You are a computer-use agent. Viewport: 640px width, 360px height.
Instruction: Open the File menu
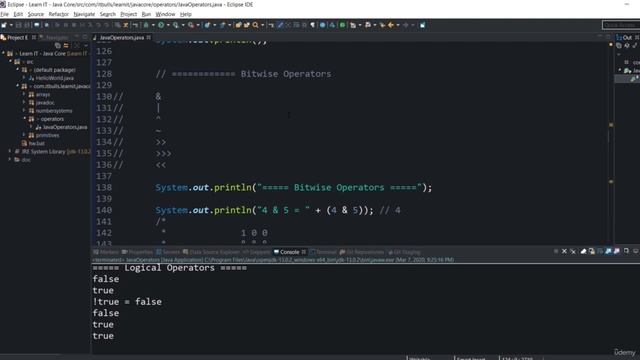click(4, 14)
